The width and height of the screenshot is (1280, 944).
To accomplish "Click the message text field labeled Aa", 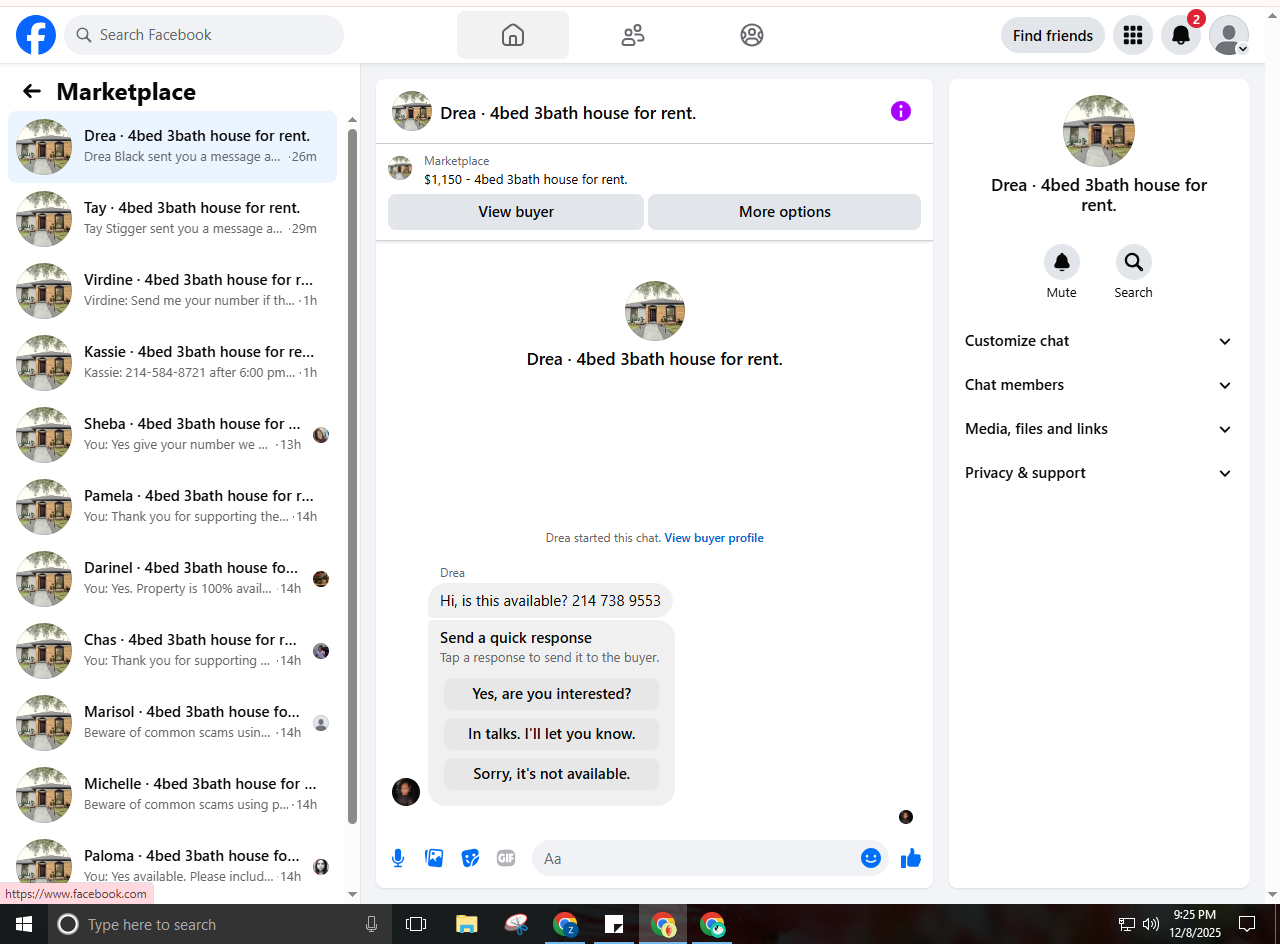I will tap(698, 858).
